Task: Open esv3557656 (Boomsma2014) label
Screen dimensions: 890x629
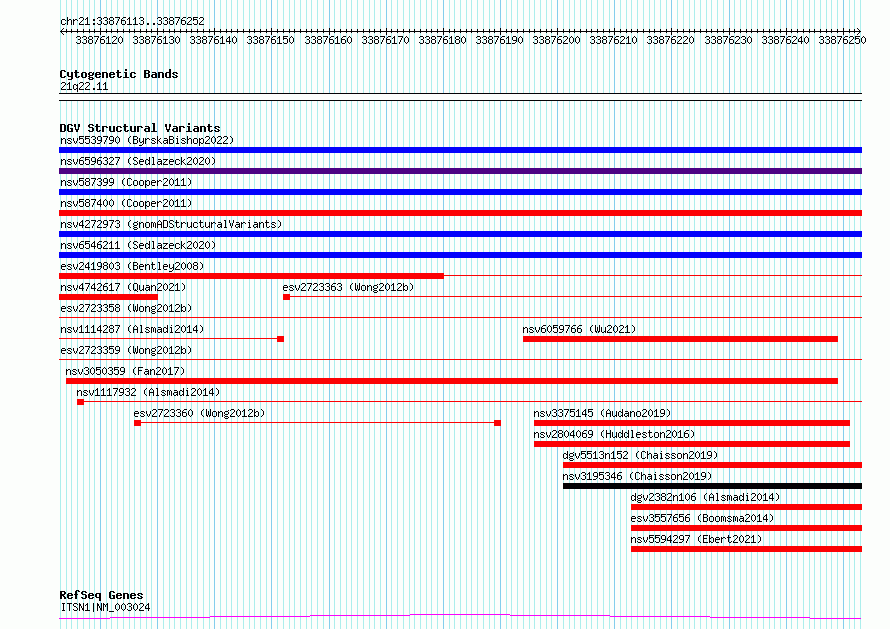Action: click(x=702, y=518)
